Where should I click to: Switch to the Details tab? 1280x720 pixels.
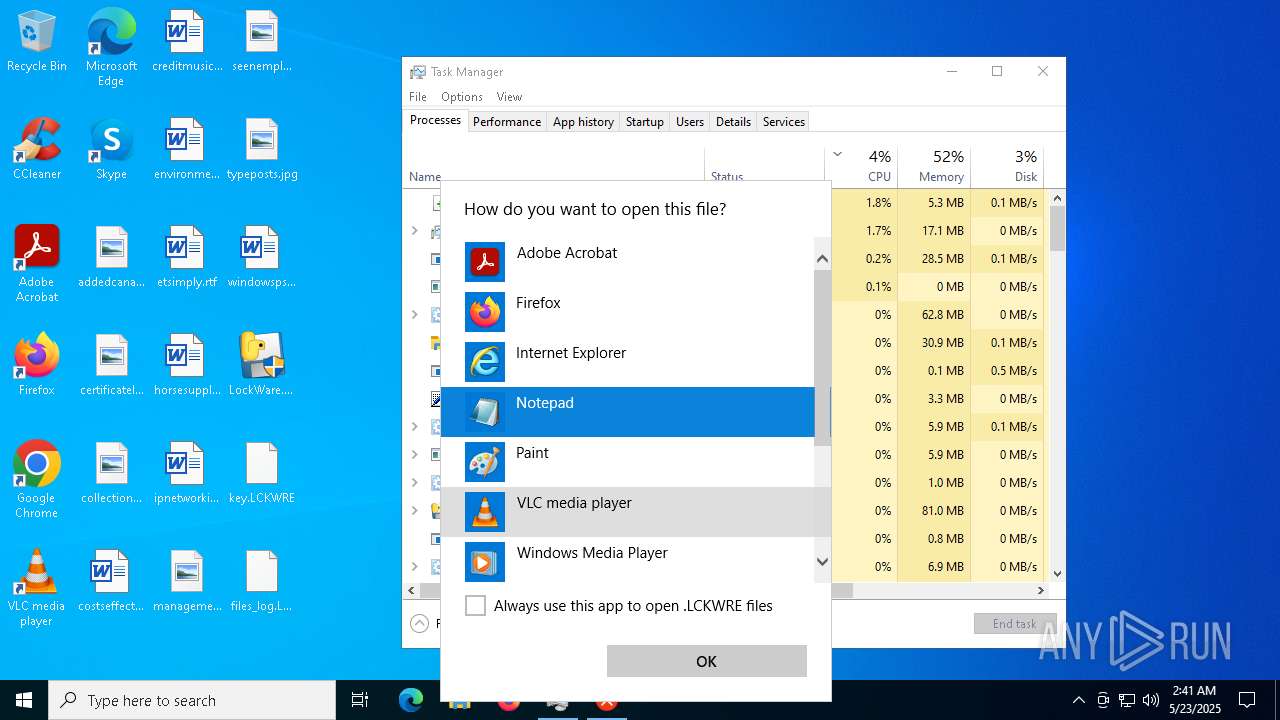point(733,122)
